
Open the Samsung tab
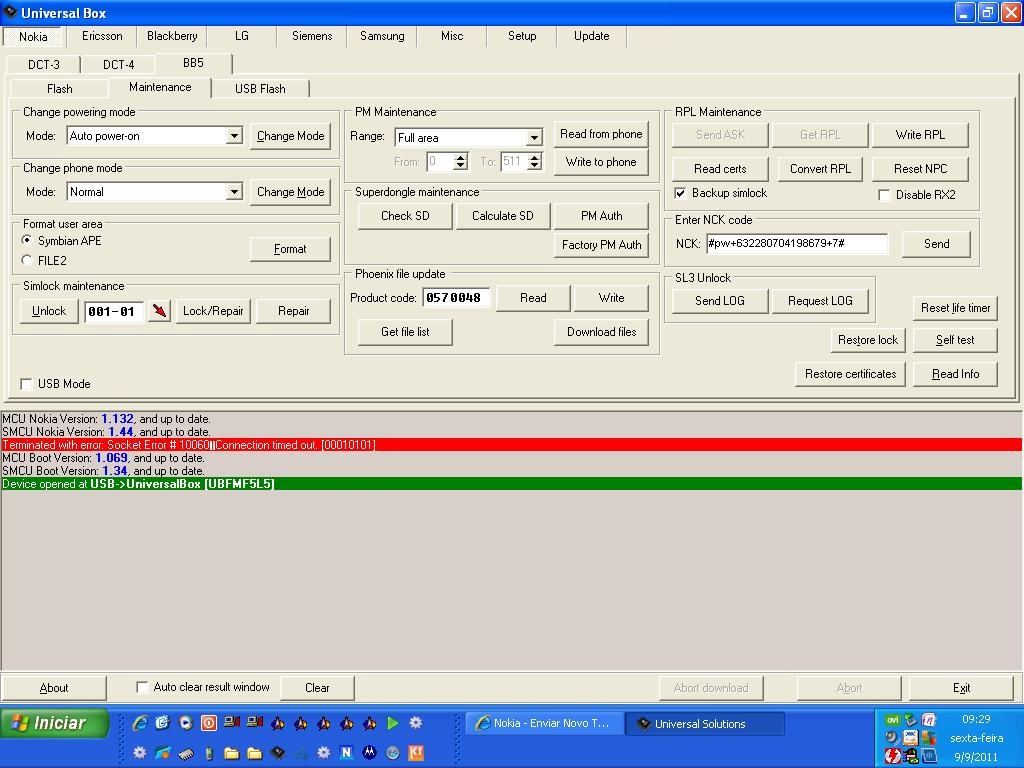(x=382, y=36)
